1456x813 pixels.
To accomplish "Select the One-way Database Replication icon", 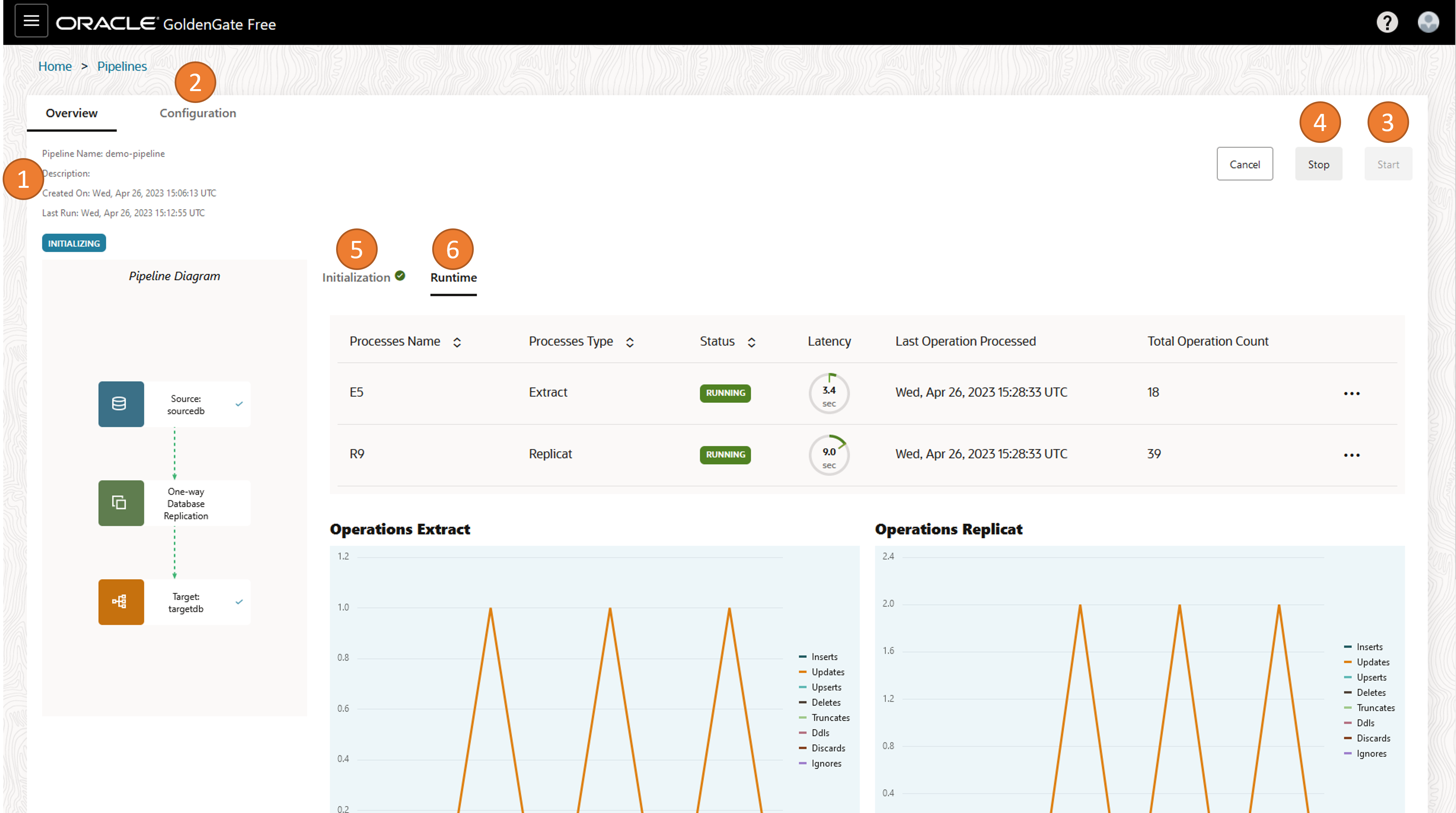I will [x=121, y=503].
